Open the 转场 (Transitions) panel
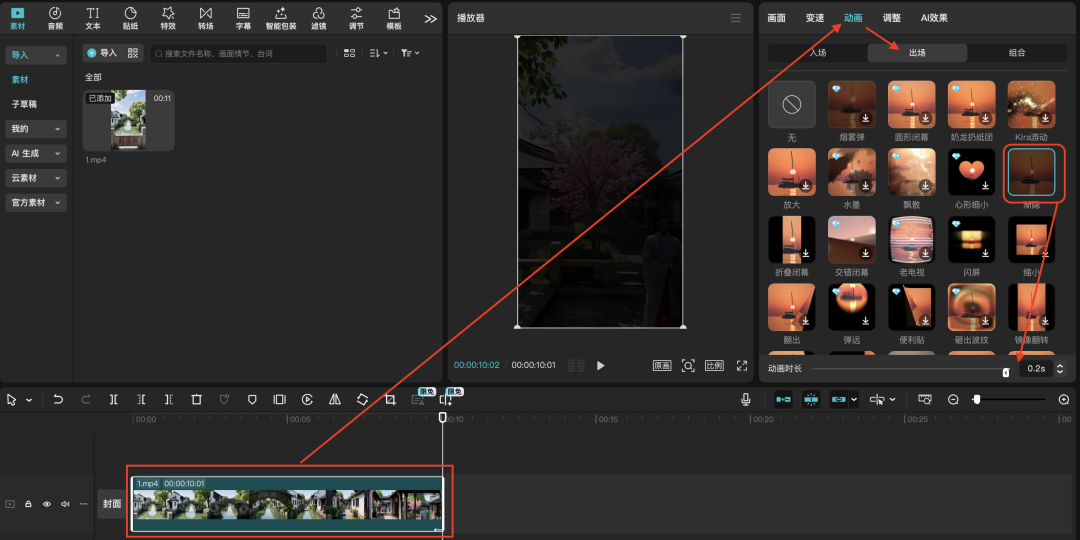The width and height of the screenshot is (1080, 540). (x=205, y=17)
